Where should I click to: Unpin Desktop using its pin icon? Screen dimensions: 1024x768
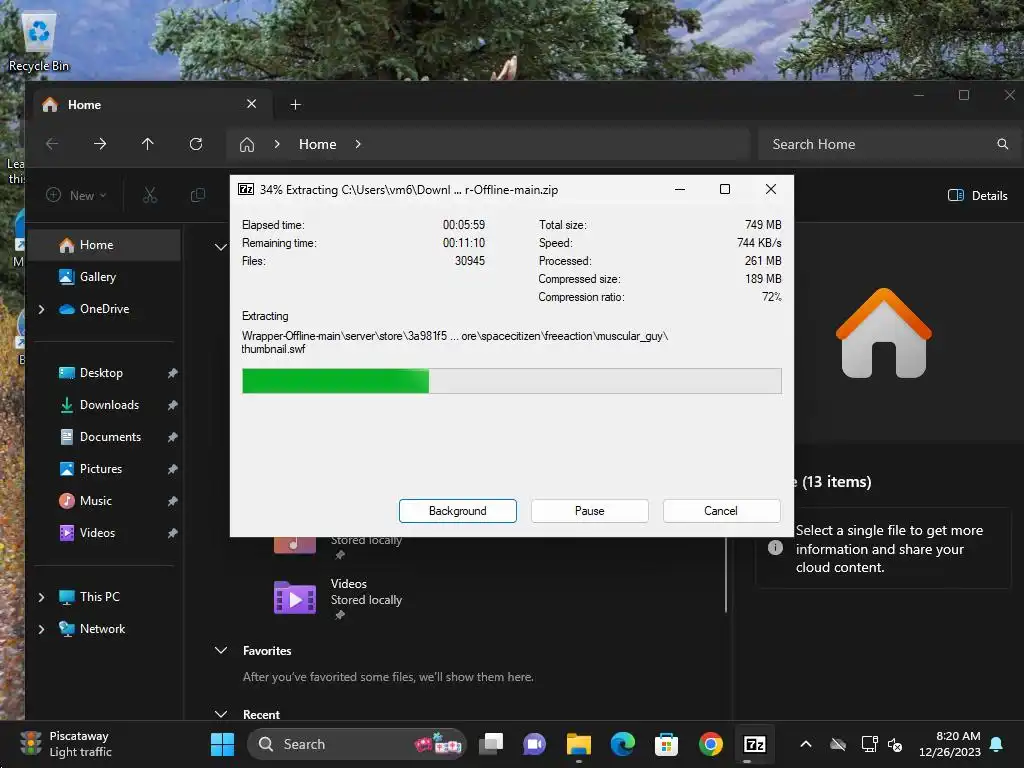[172, 373]
